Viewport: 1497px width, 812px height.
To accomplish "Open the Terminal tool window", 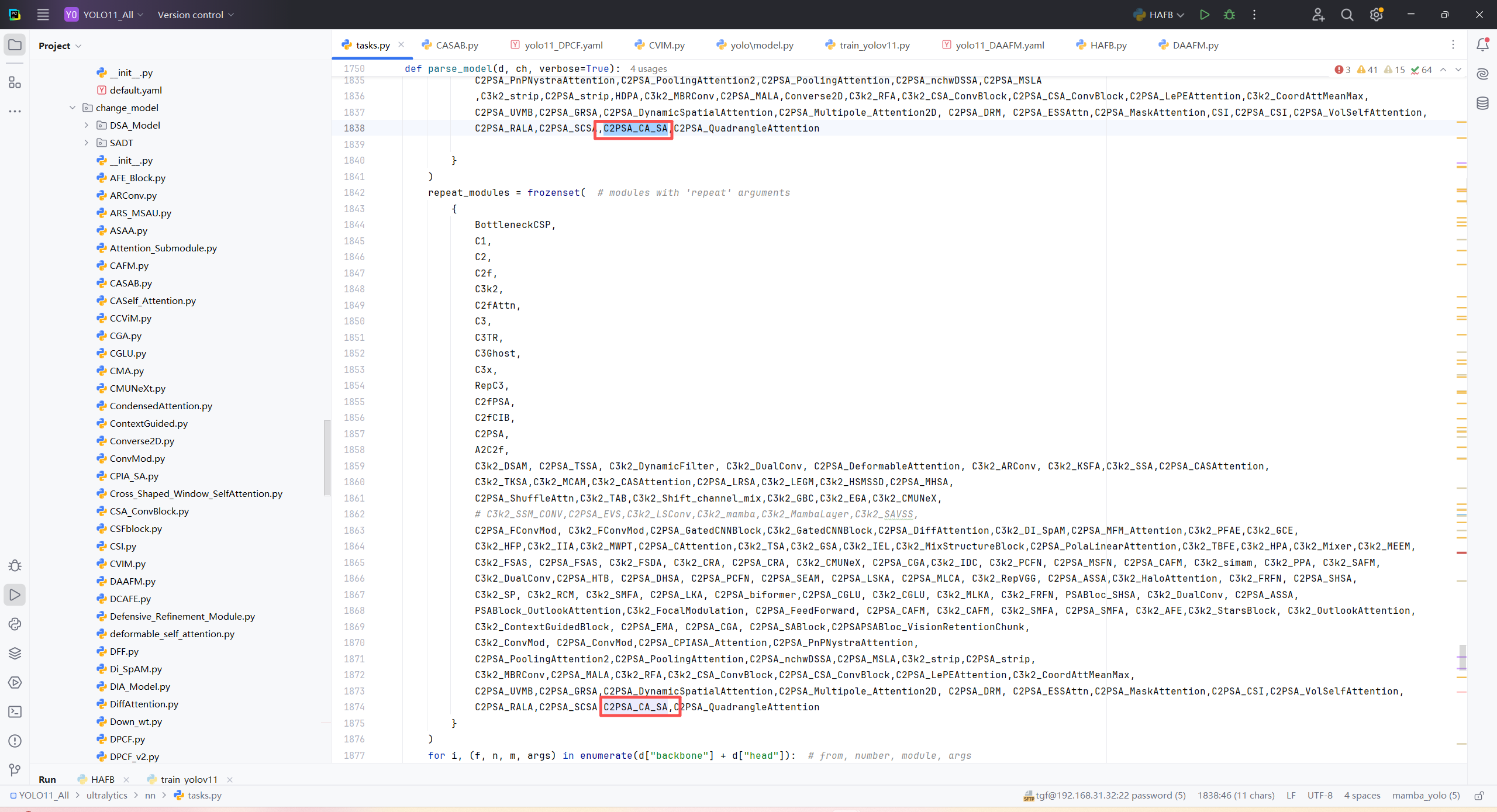I will [15, 711].
